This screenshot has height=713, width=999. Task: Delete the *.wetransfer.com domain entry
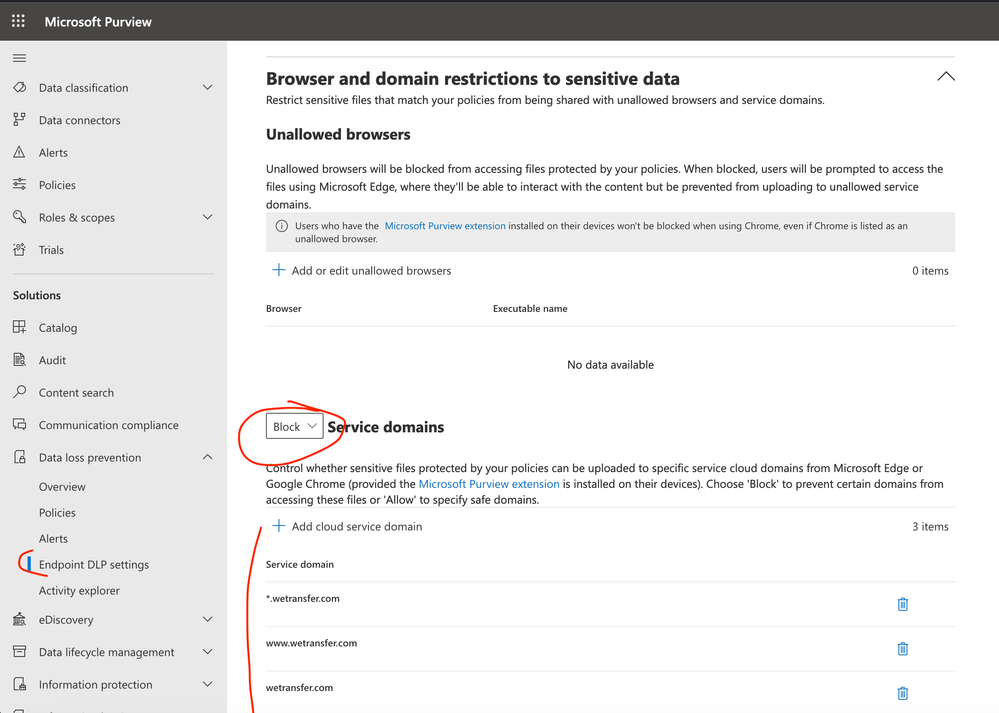pyautogui.click(x=903, y=604)
